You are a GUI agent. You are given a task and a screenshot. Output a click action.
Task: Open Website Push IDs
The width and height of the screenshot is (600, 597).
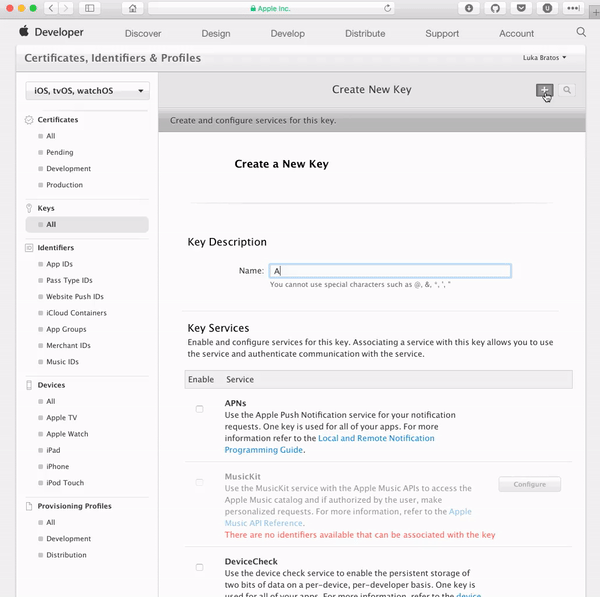[x=75, y=297]
